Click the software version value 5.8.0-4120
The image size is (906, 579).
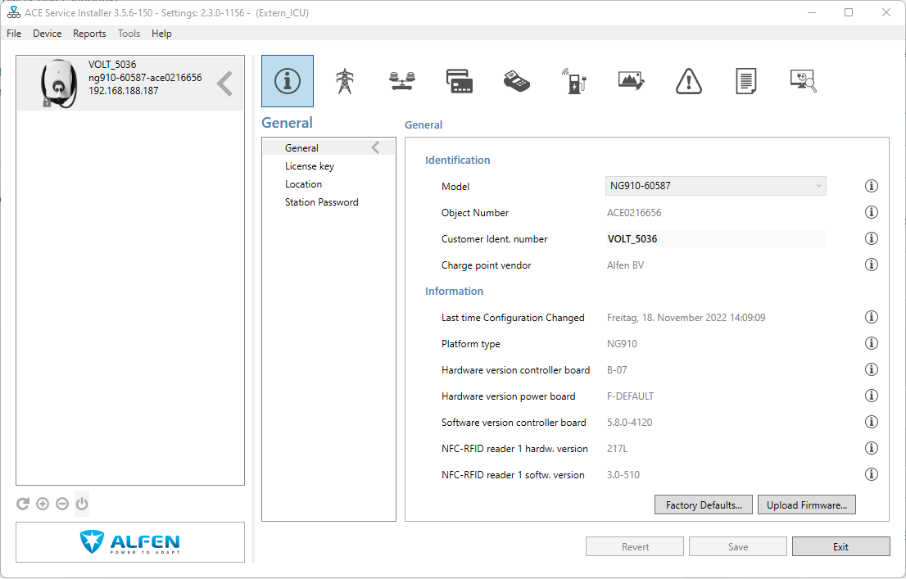pos(629,422)
